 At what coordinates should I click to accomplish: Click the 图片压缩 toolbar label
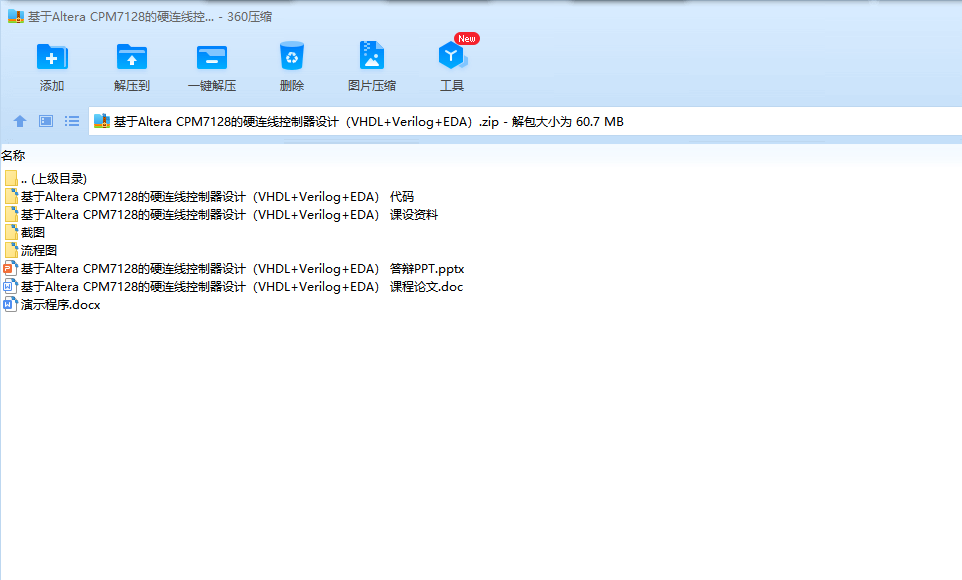coord(372,86)
